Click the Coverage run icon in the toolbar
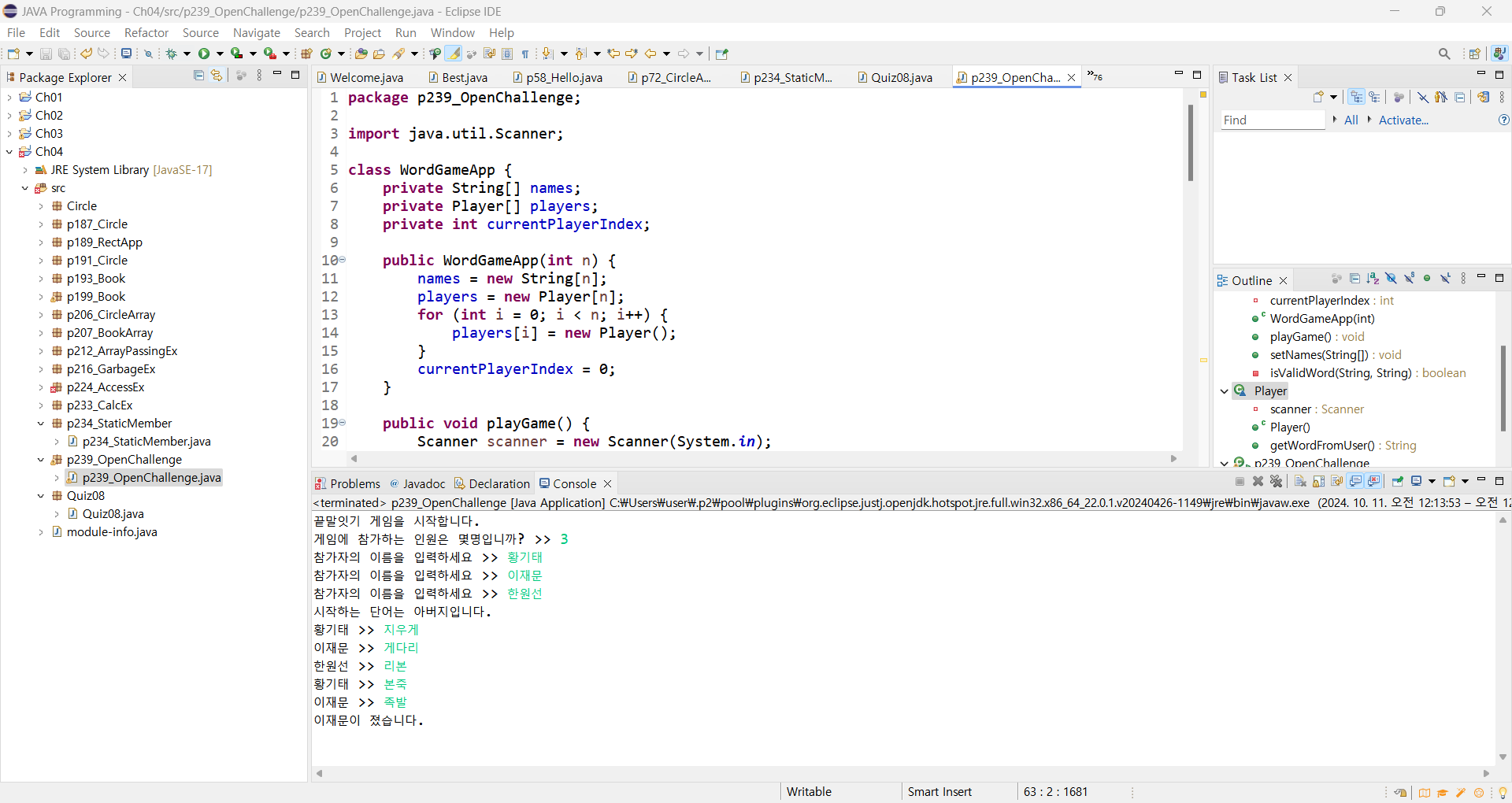This screenshot has height=803, width=1512. [236, 54]
